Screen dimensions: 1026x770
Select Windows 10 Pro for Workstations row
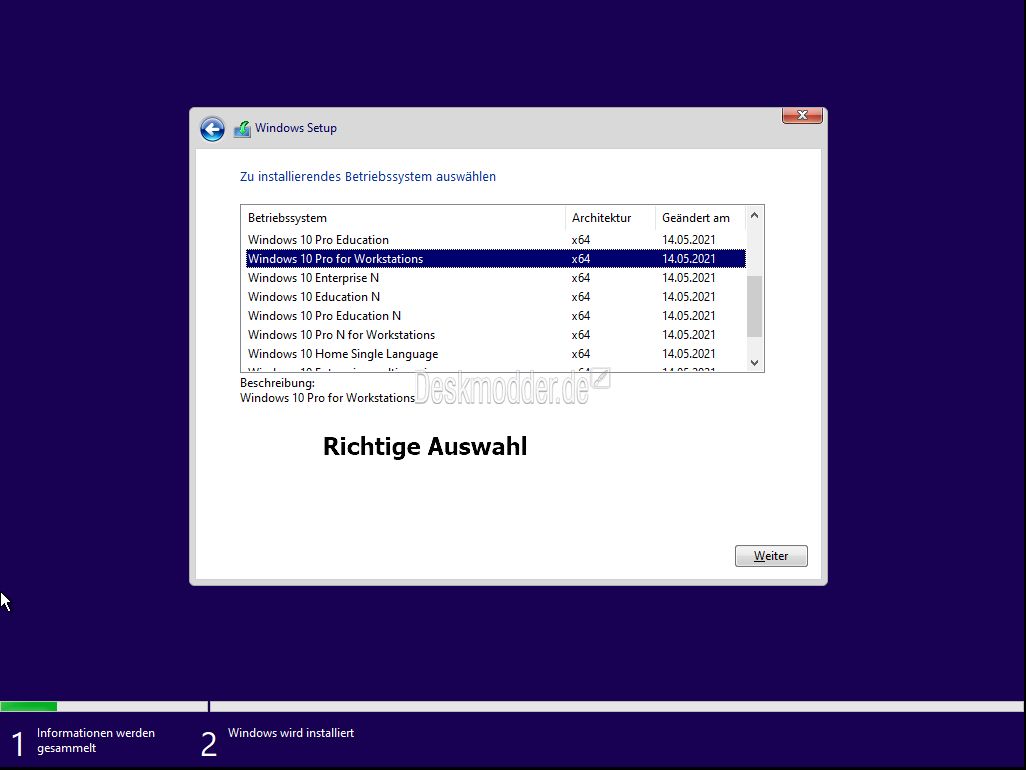[x=495, y=258]
